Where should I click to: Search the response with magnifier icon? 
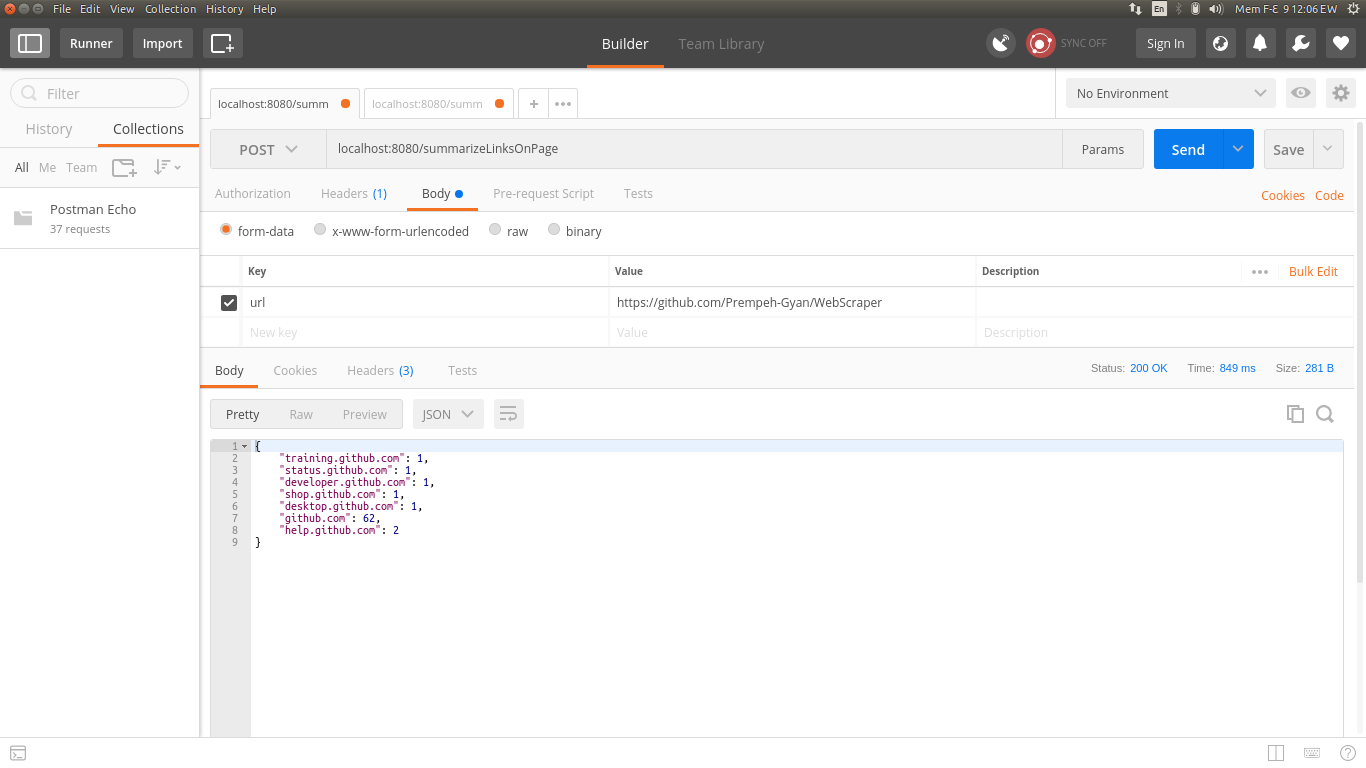(x=1325, y=414)
